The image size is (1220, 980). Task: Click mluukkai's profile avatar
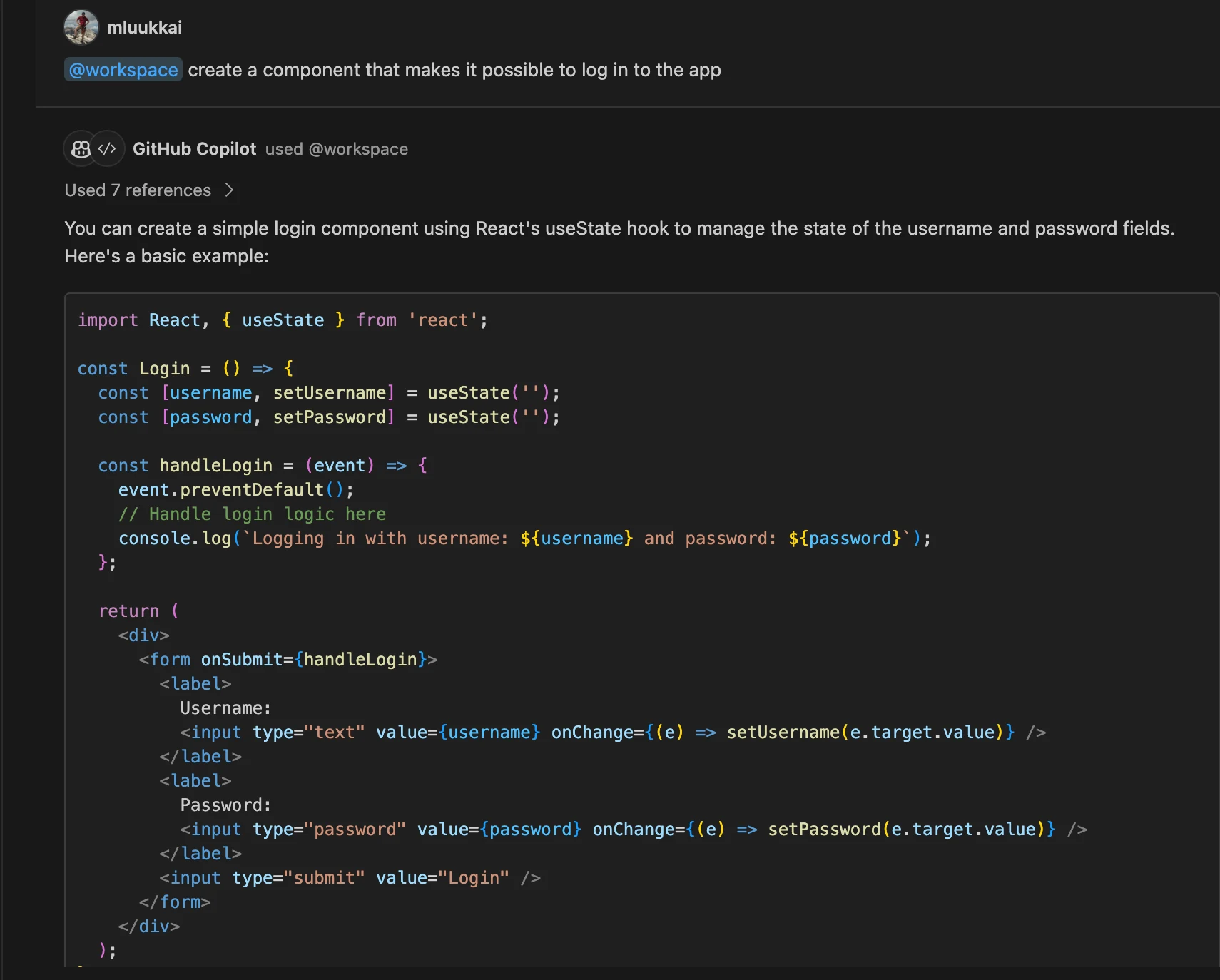pos(81,27)
